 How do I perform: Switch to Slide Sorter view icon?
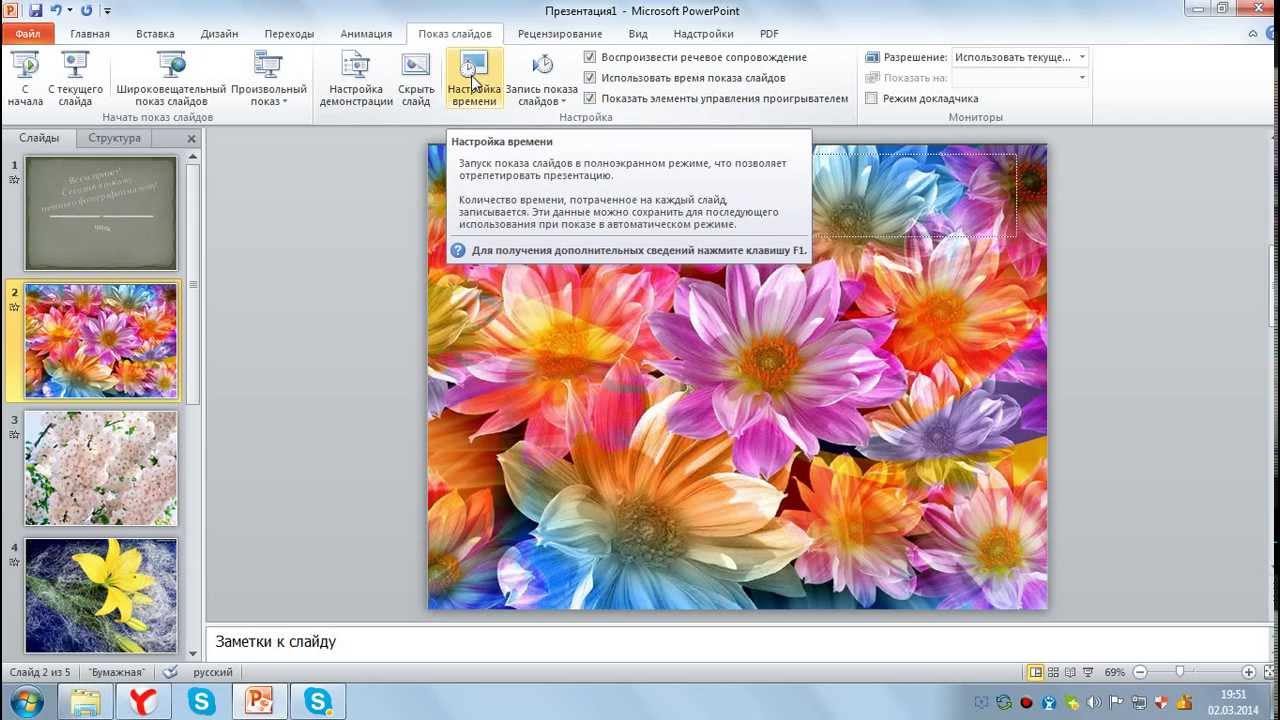1053,673
